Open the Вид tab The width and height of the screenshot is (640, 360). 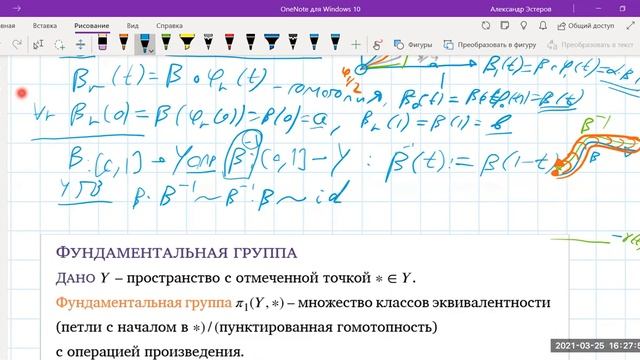pyautogui.click(x=132, y=25)
